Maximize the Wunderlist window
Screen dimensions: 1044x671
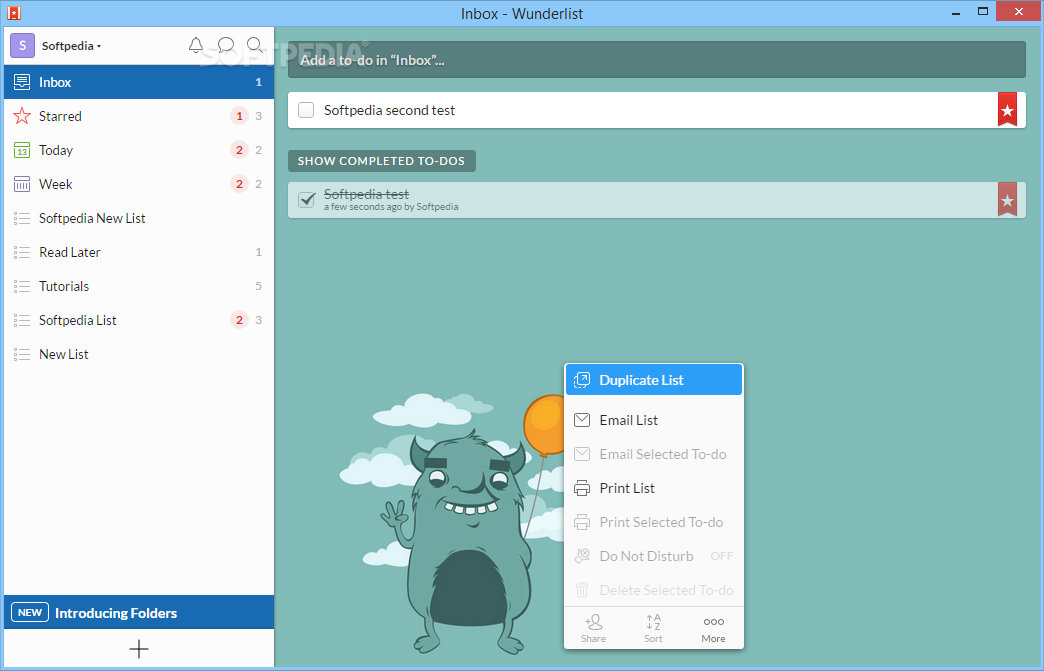click(x=983, y=12)
